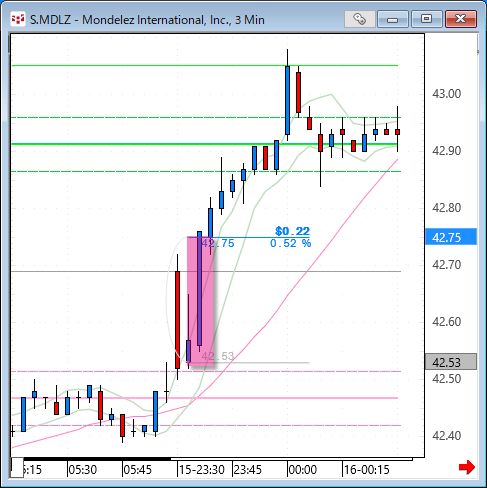Click the 42.75 label beside pink box
This screenshot has height=488, width=487.
[218, 243]
